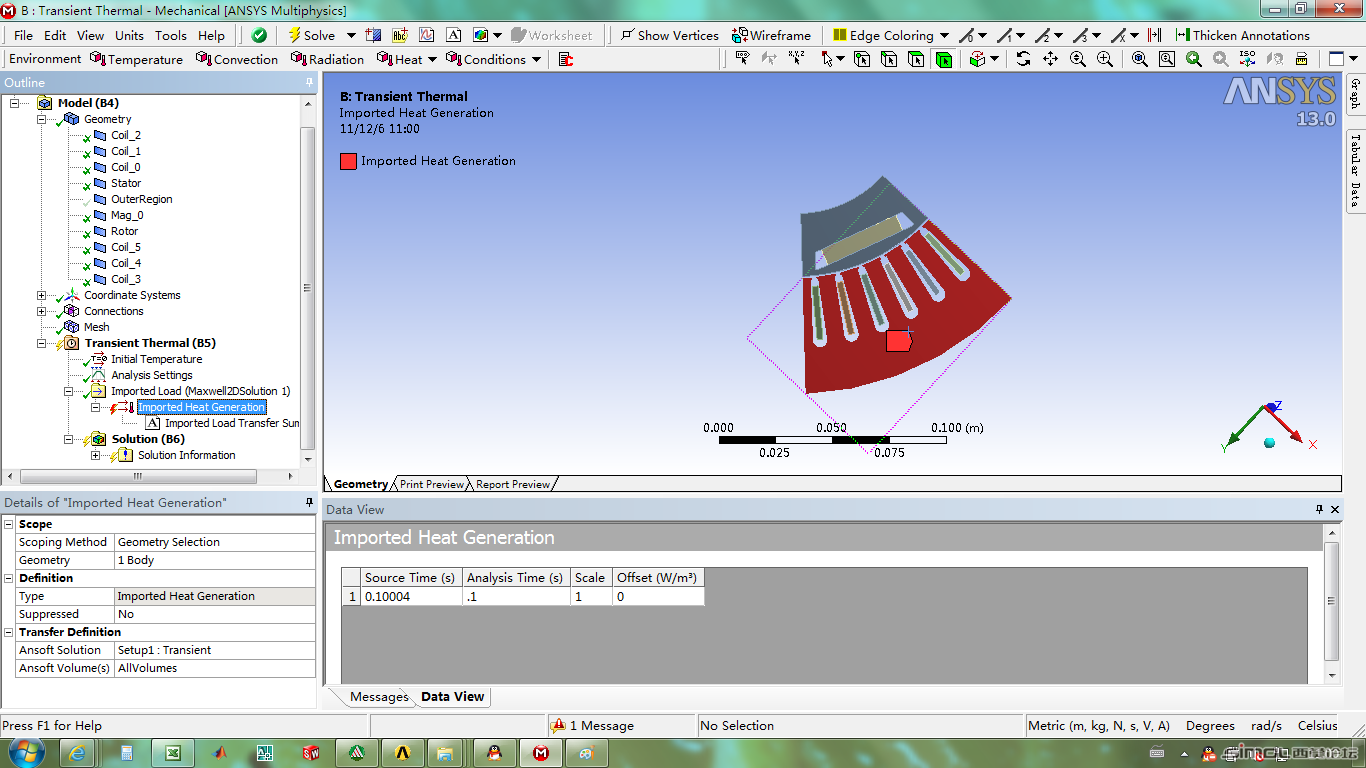Click the Source Time cell 0.10004
1366x768 pixels.
[x=411, y=597]
